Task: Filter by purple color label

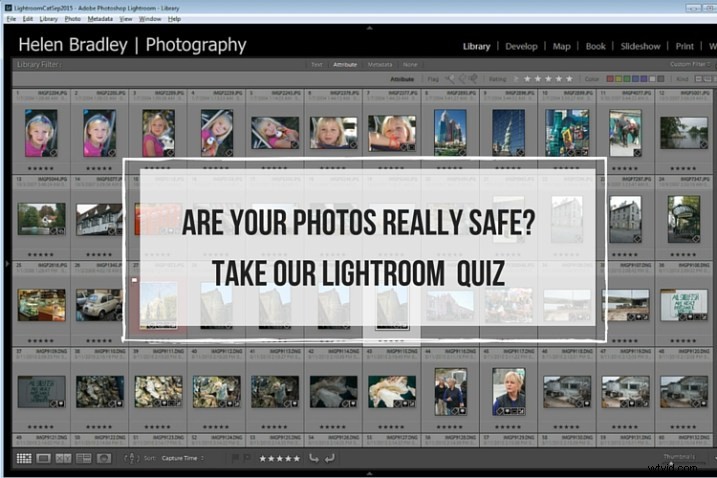Action: 643,79
